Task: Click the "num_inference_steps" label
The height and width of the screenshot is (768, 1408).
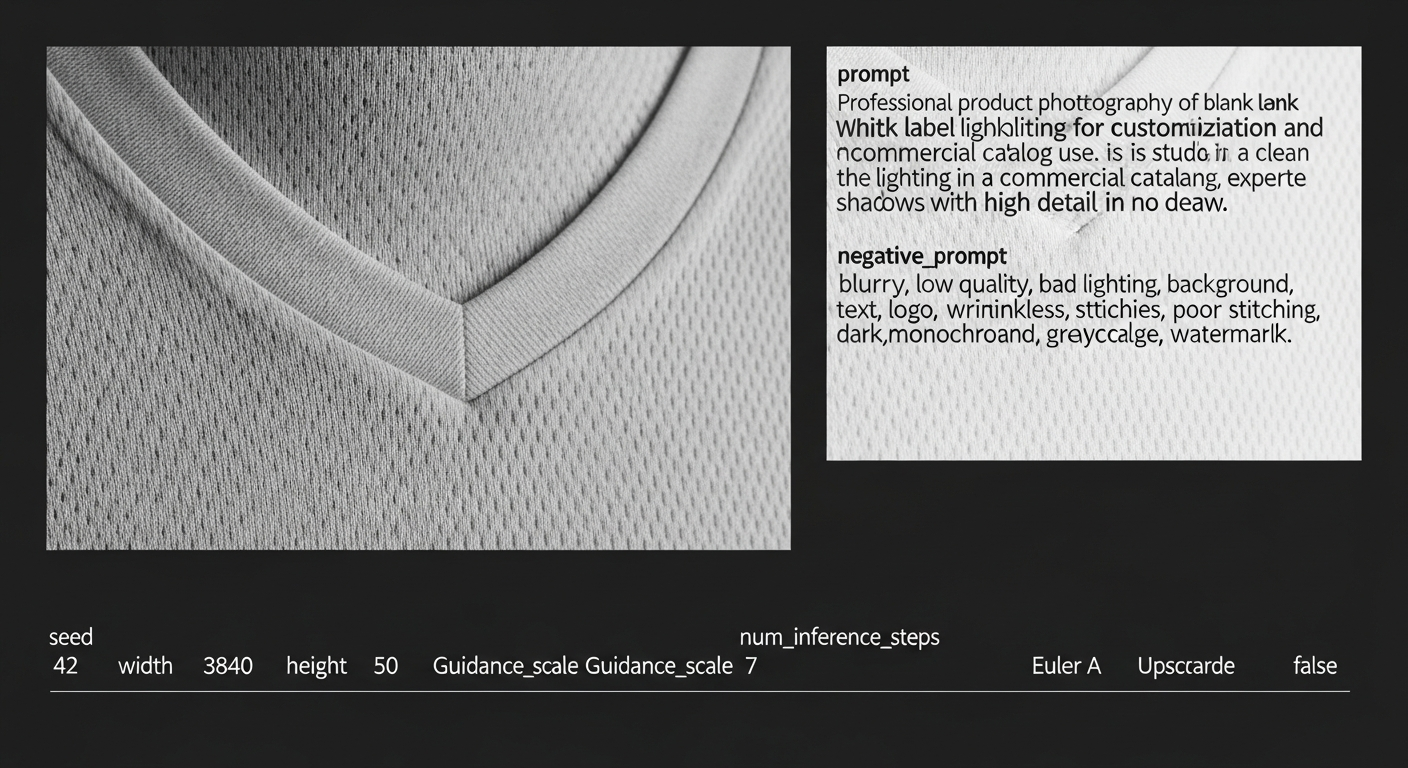Action: coord(839,637)
